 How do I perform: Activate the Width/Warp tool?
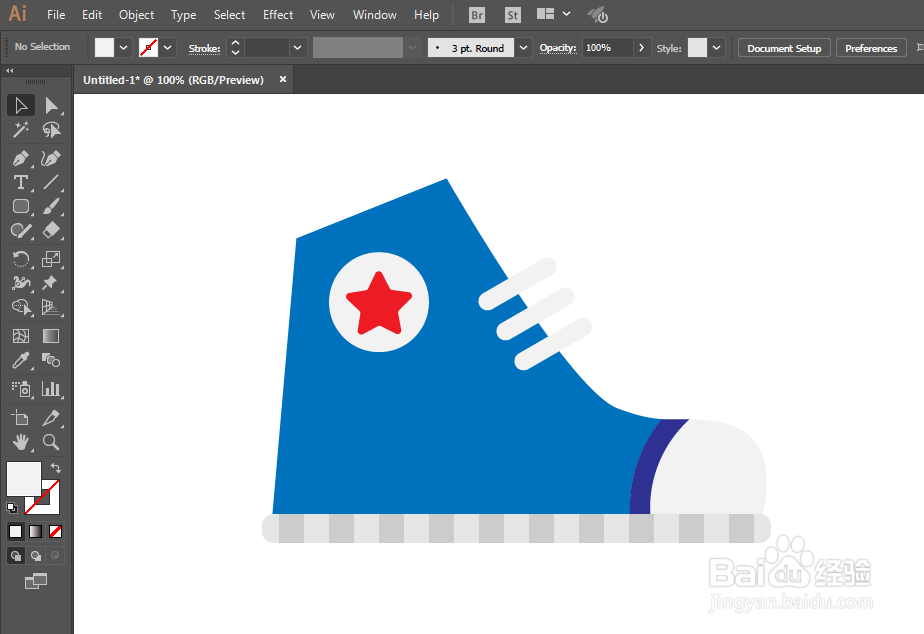[21, 283]
